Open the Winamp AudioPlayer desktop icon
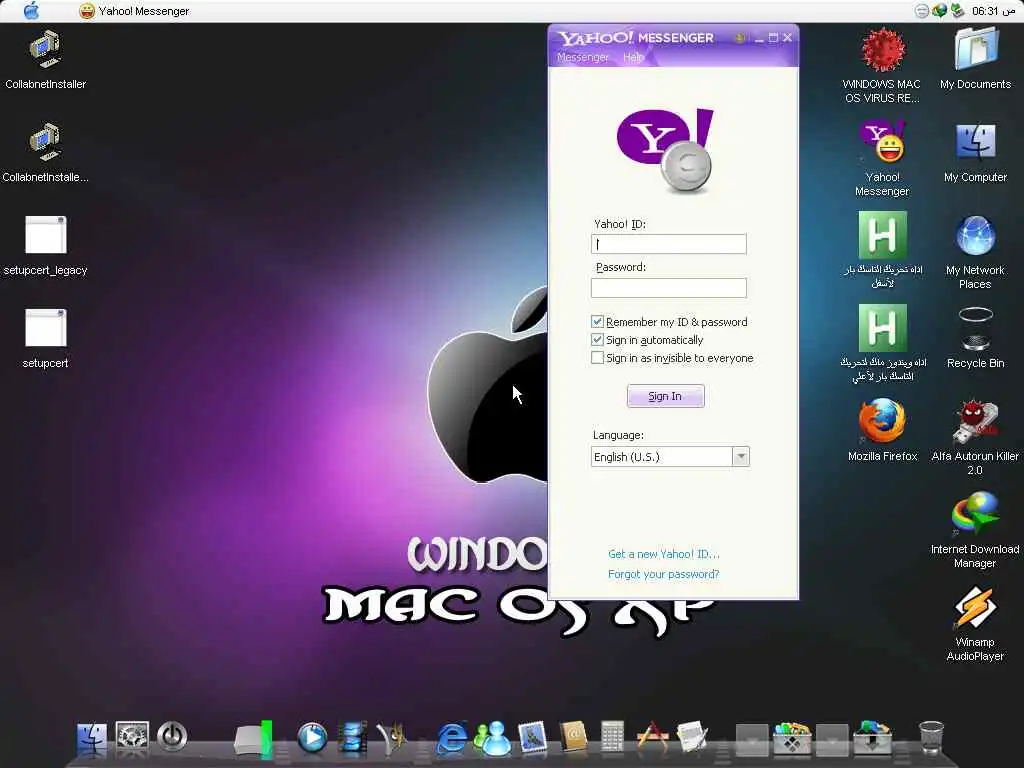This screenshot has height=768, width=1024. click(x=976, y=624)
